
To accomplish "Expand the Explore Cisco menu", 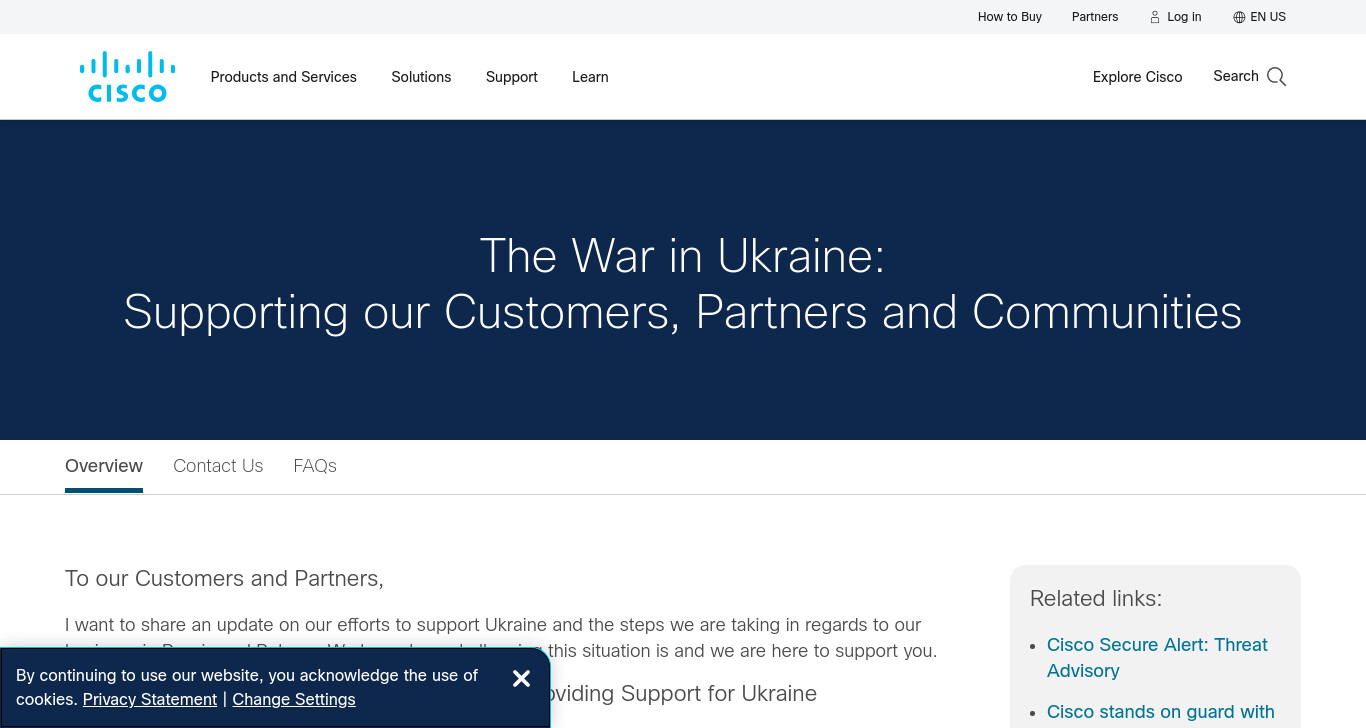I will pyautogui.click(x=1137, y=77).
